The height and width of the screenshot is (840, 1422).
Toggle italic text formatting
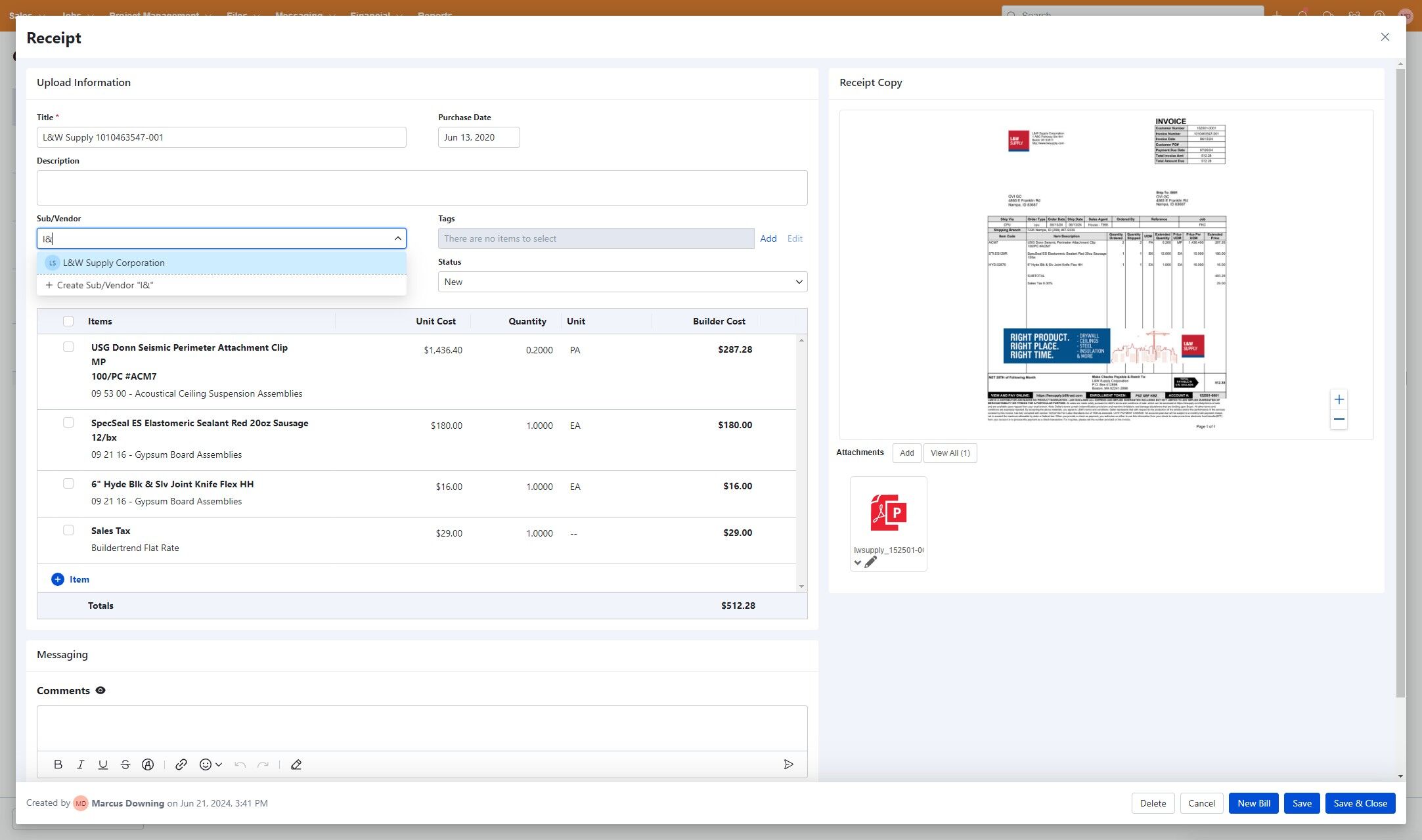(80, 764)
